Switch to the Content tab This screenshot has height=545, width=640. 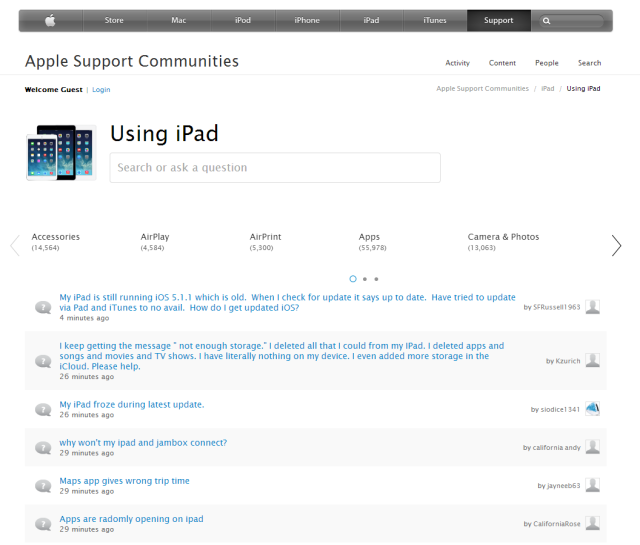pos(502,63)
